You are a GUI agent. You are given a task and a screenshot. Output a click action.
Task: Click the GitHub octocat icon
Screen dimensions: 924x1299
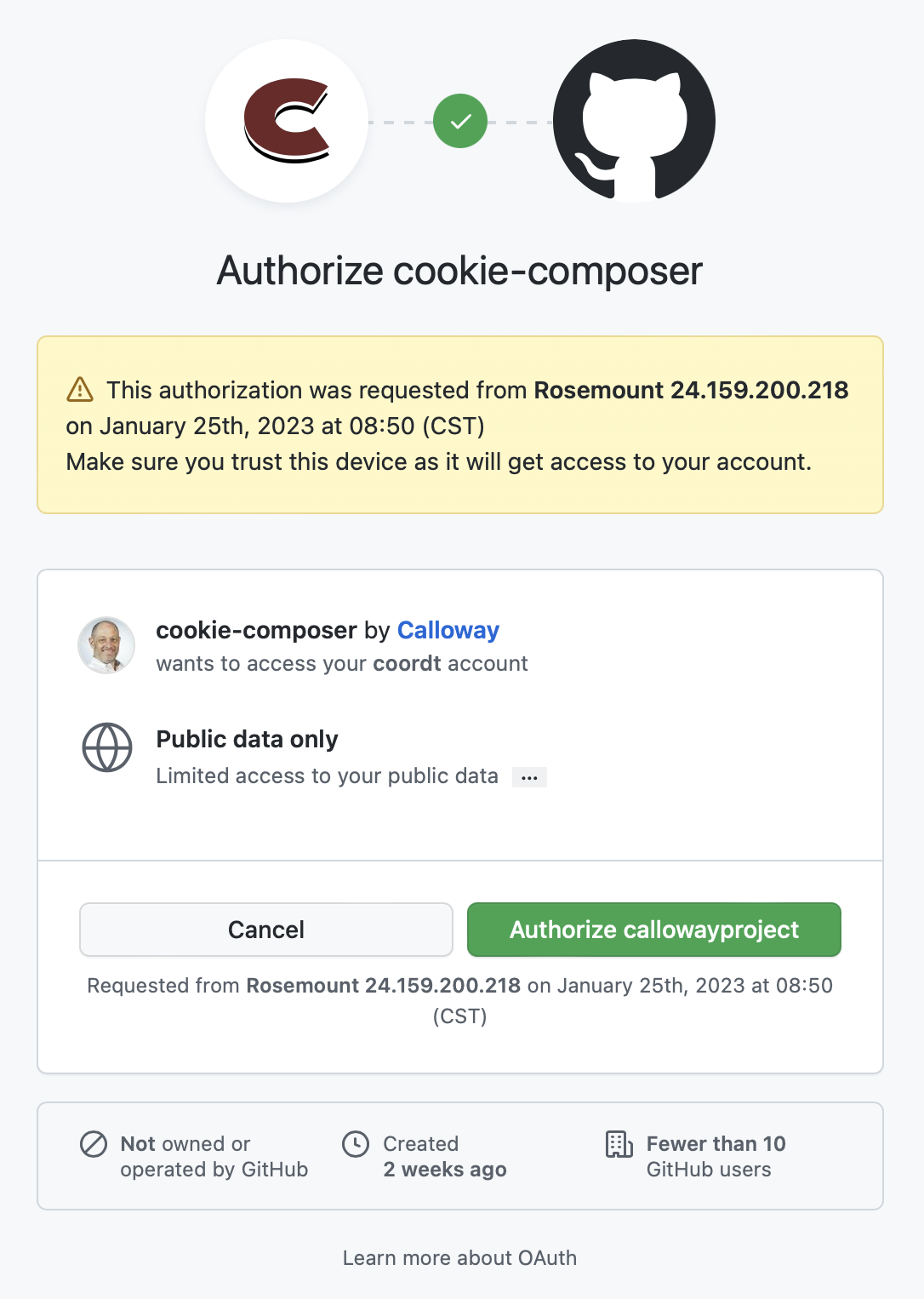633,121
